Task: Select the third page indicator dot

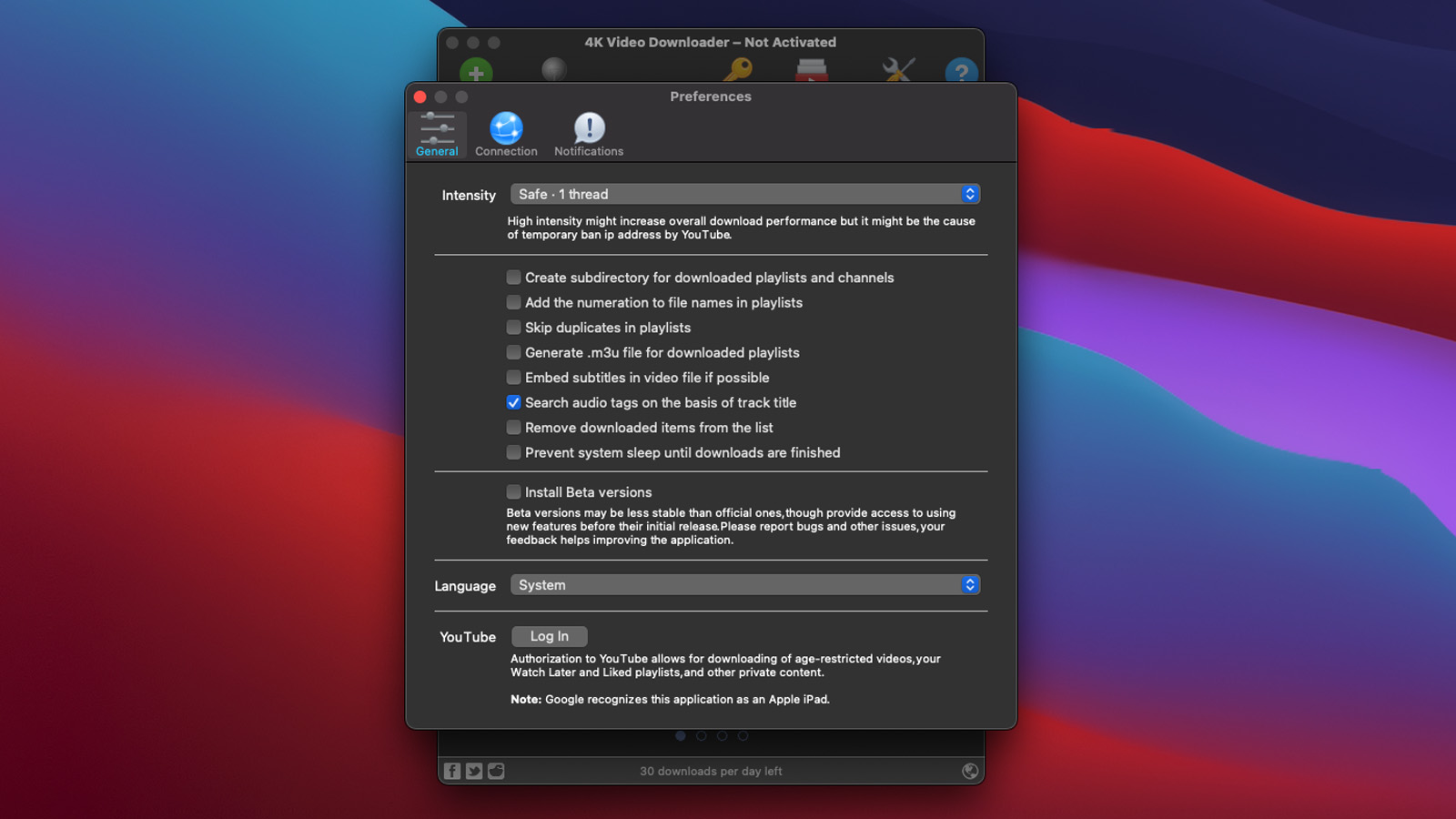Action: pyautogui.click(x=723, y=735)
